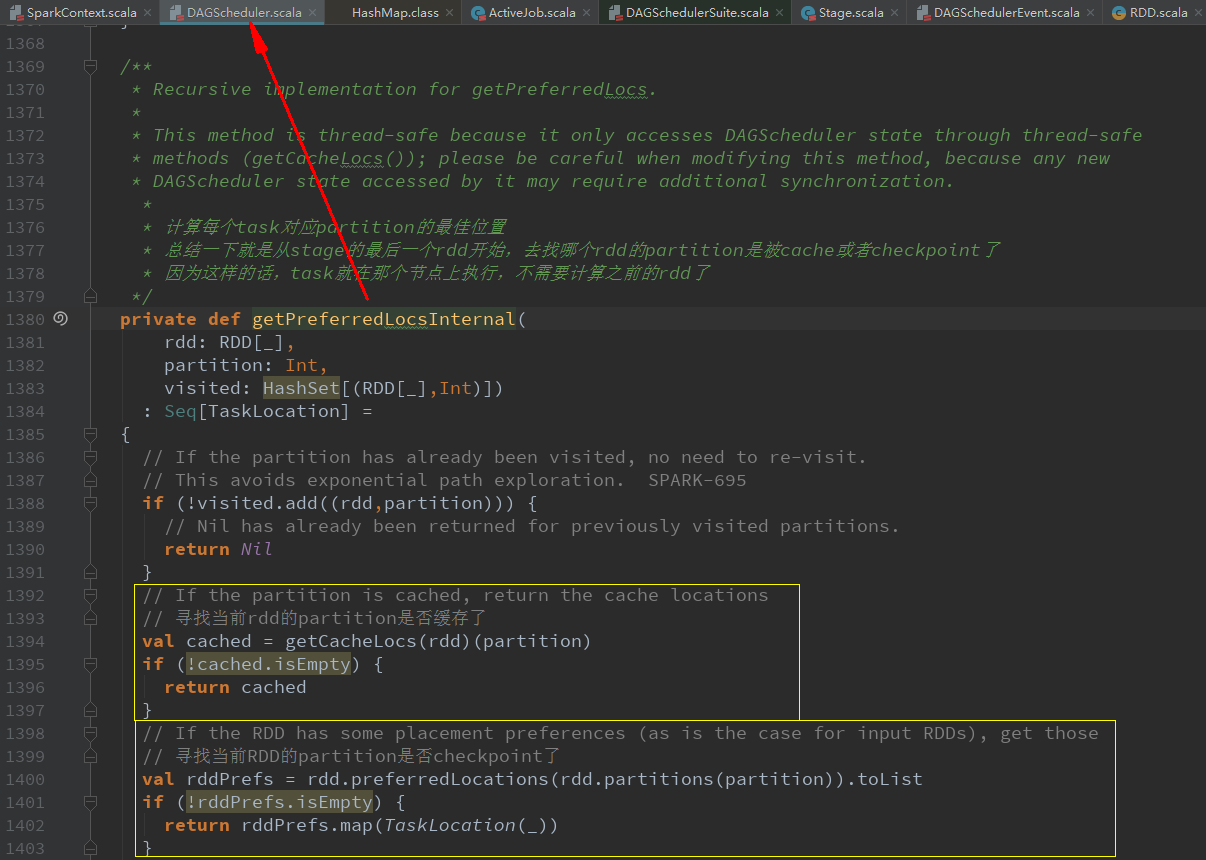
Task: Click TaskLocation(_) on line 1402
Action: [x=465, y=825]
